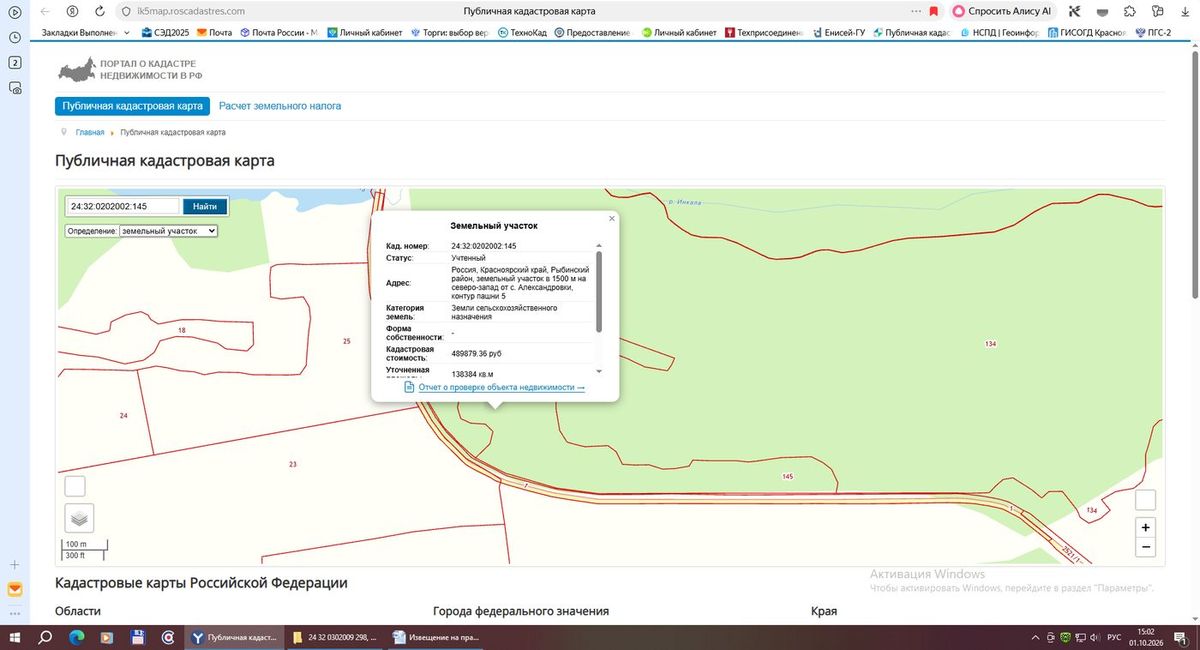The height and width of the screenshot is (650, 1200).
Task: Zoom out with the minus button
Action: [1146, 547]
